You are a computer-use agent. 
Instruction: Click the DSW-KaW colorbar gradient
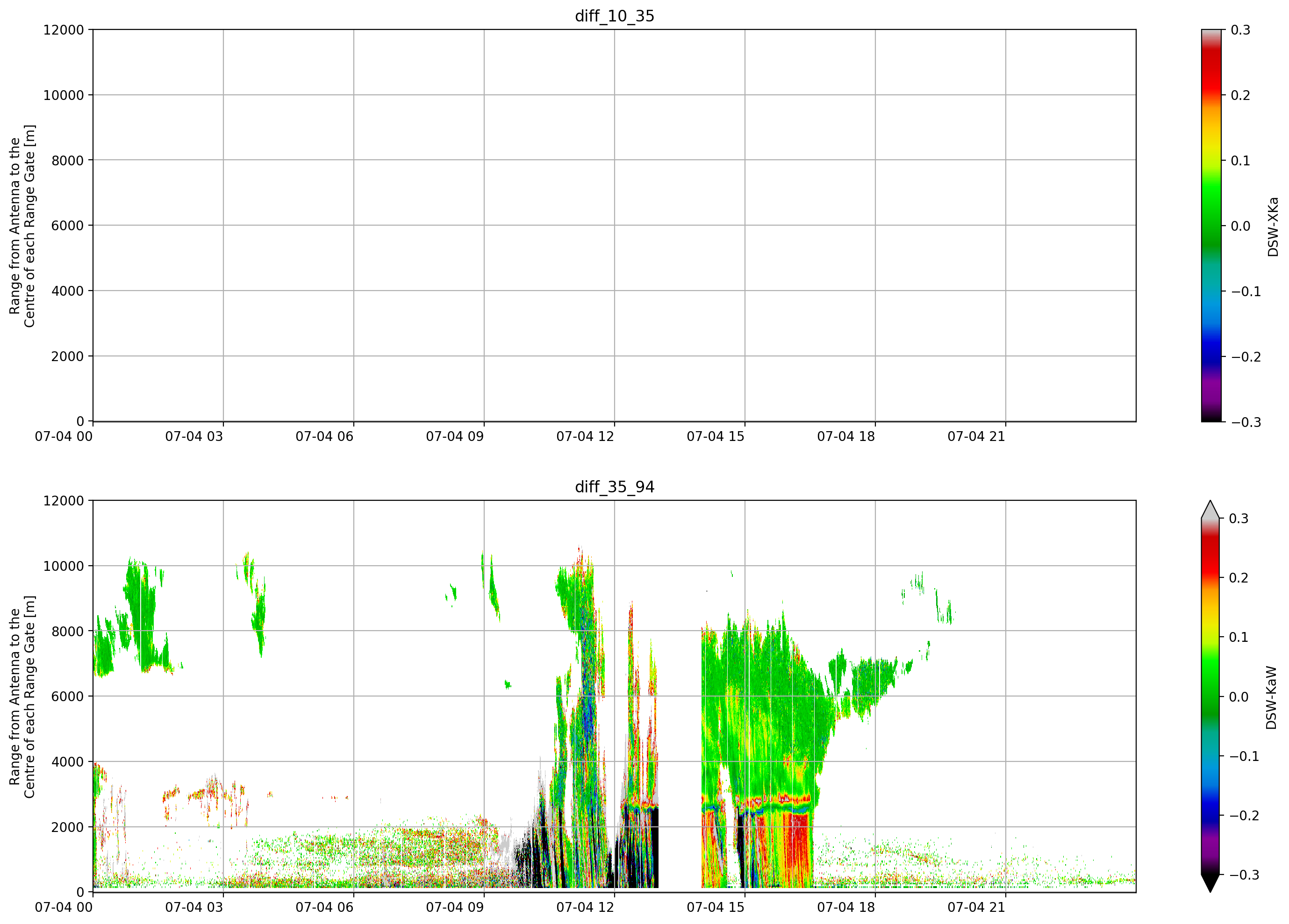[x=1211, y=696]
